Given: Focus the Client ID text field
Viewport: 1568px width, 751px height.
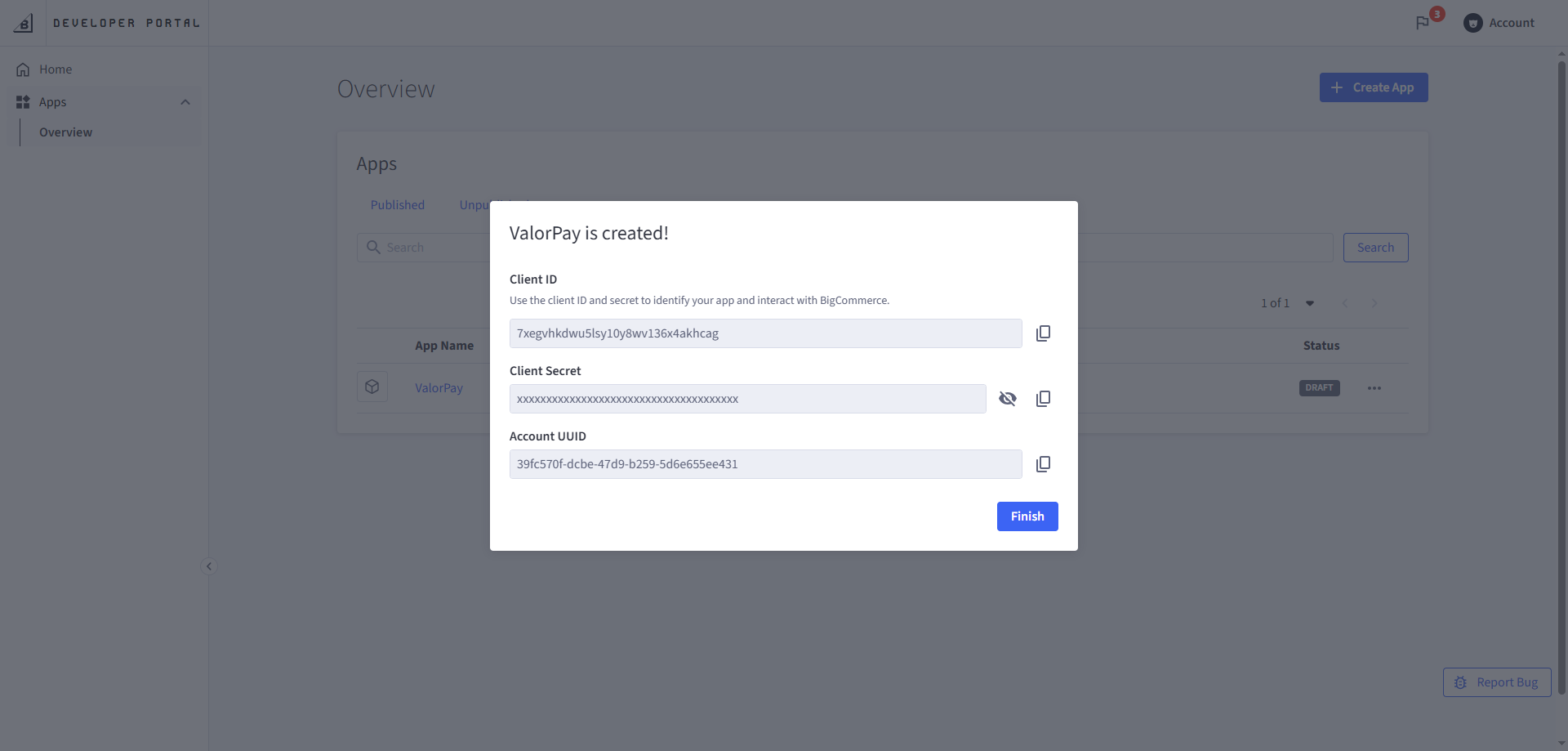Looking at the screenshot, I should coord(766,333).
